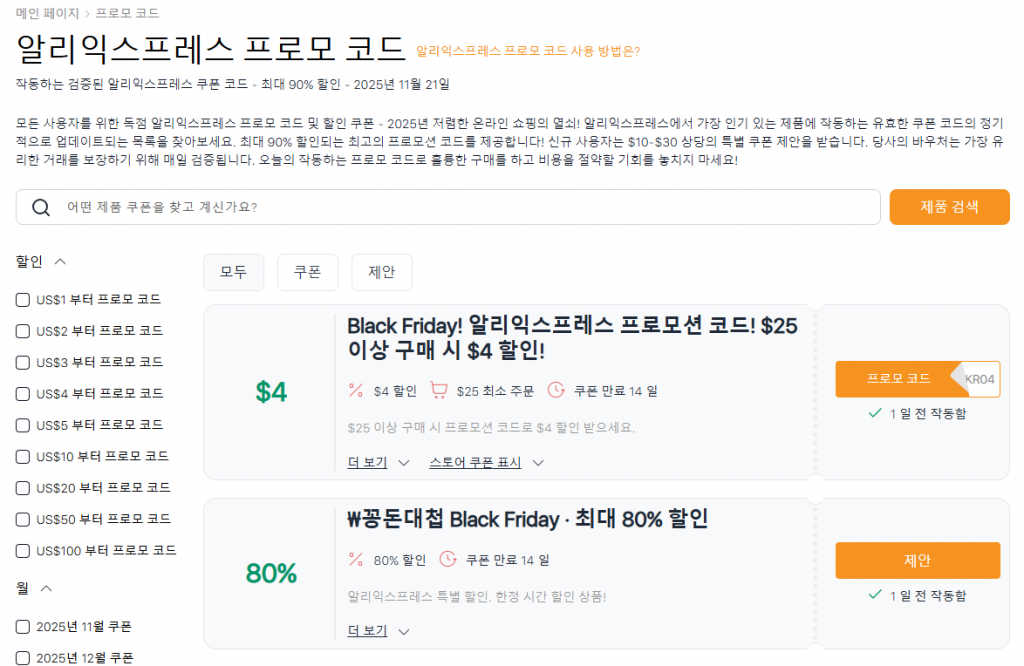
Task: Click the coupon search input field
Action: point(400,207)
